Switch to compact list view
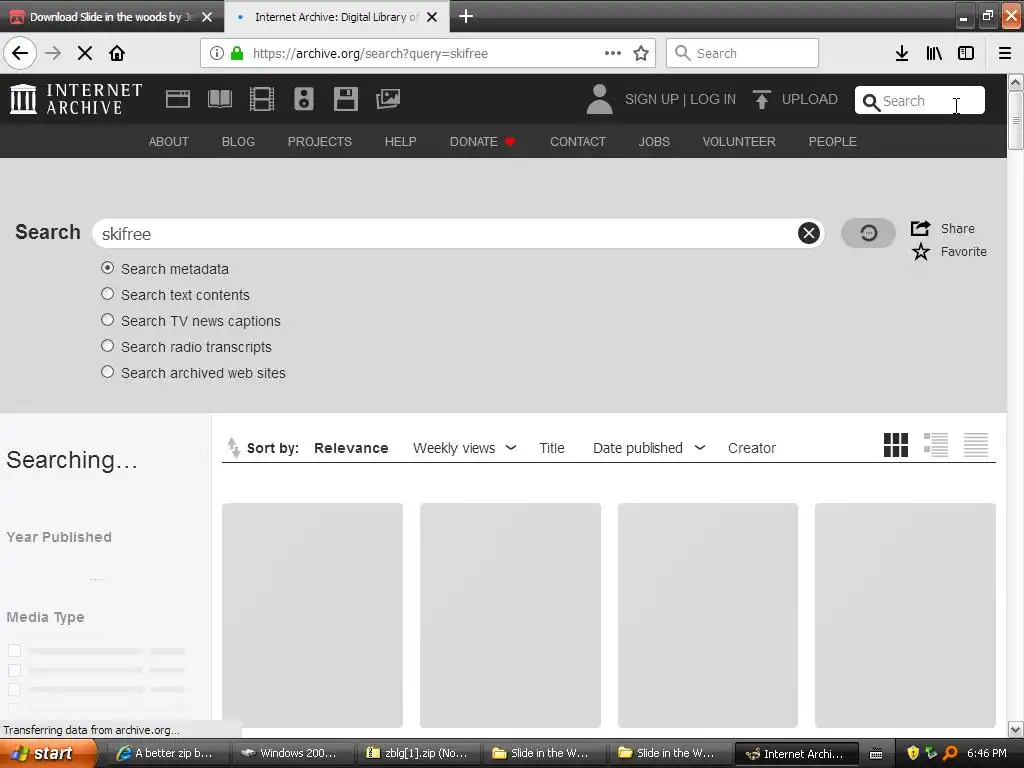Screen dimensions: 1024x768 [x=976, y=445]
